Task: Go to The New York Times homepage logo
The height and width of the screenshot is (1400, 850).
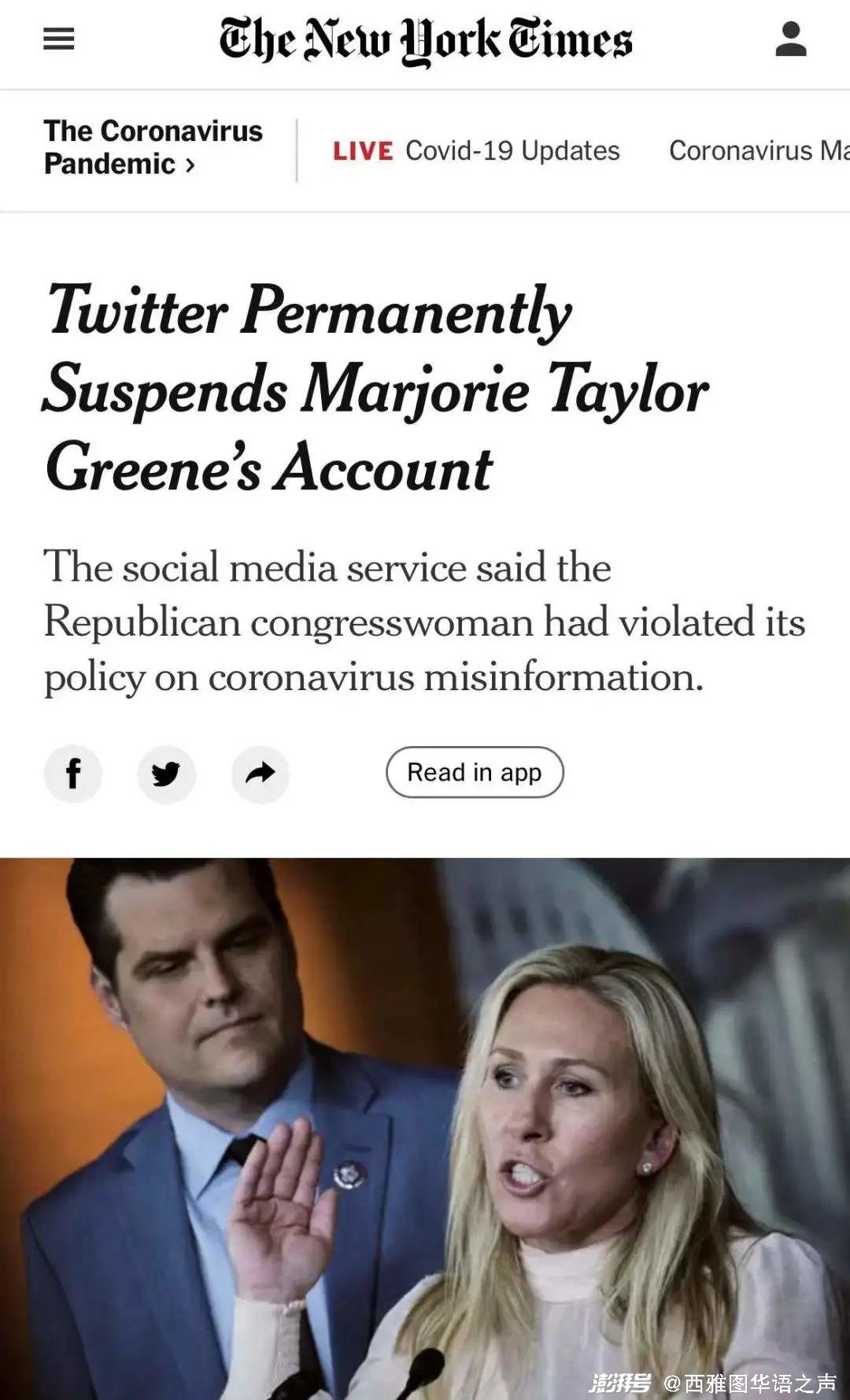Action: coord(425,39)
